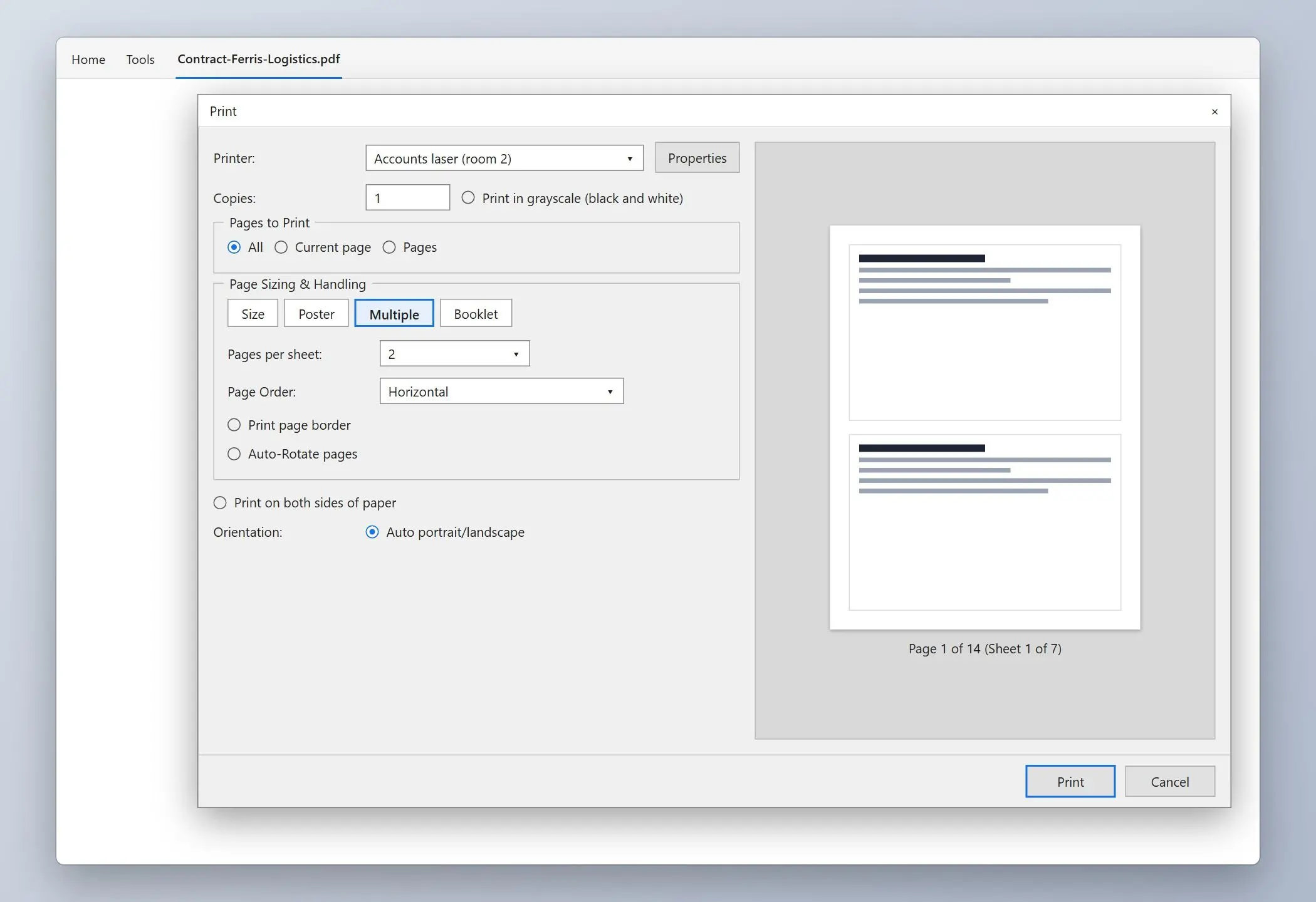Open the Printer dropdown list
The width and height of the screenshot is (1316, 902).
pyautogui.click(x=504, y=158)
